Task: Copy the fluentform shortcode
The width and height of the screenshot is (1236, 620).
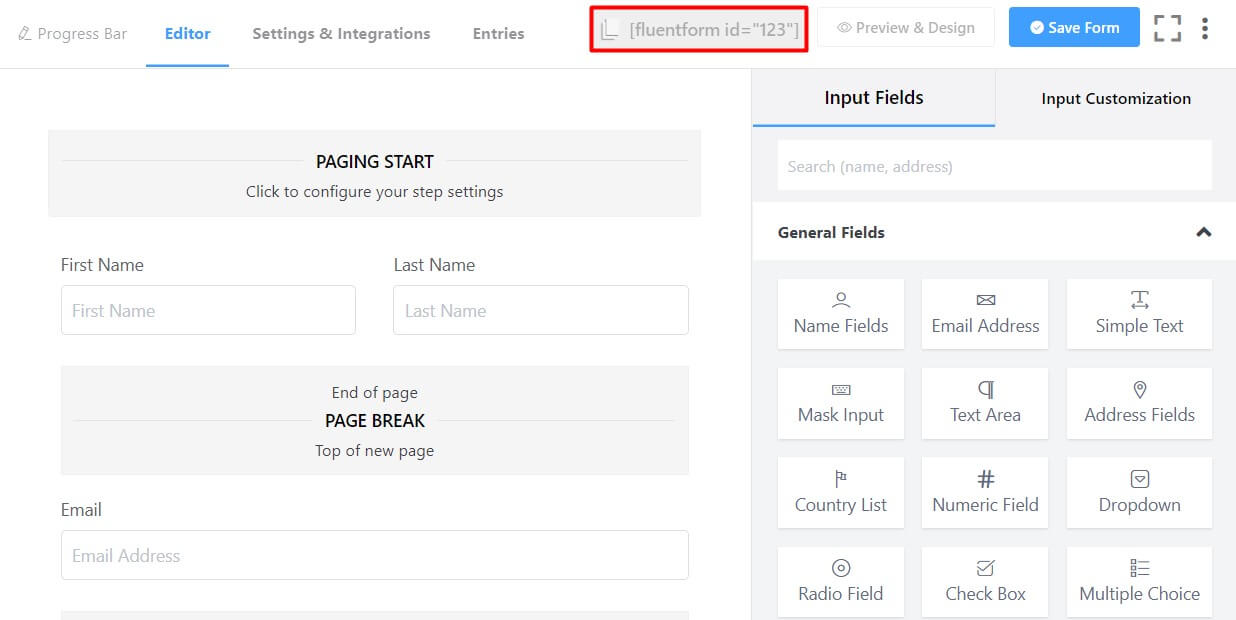Action: pos(698,29)
